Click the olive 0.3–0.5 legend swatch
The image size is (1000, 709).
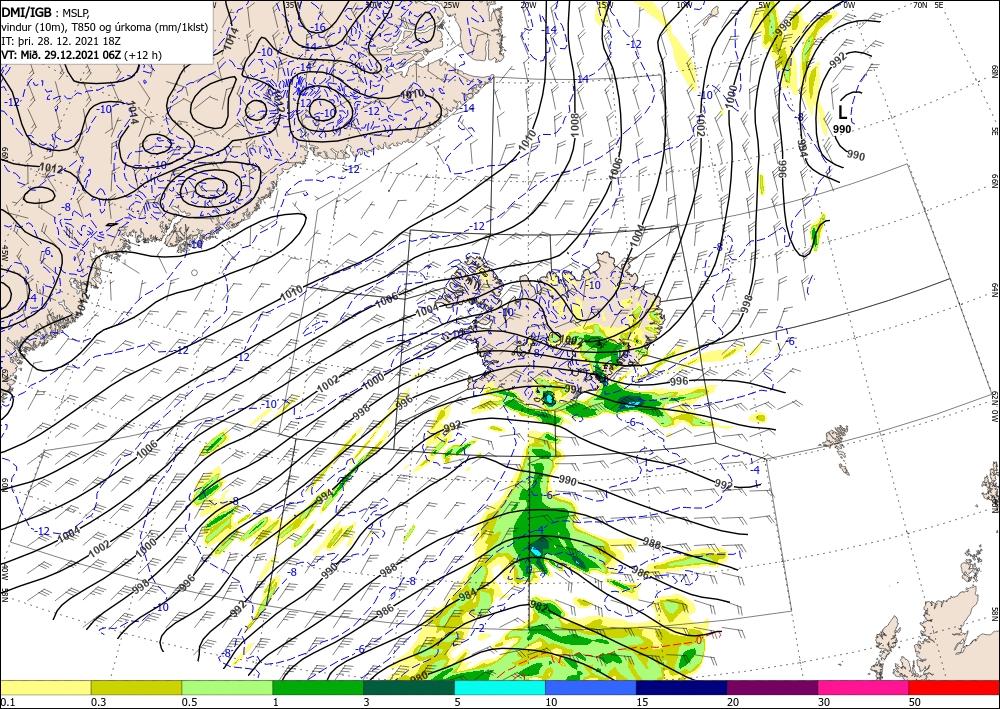[x=136, y=687]
